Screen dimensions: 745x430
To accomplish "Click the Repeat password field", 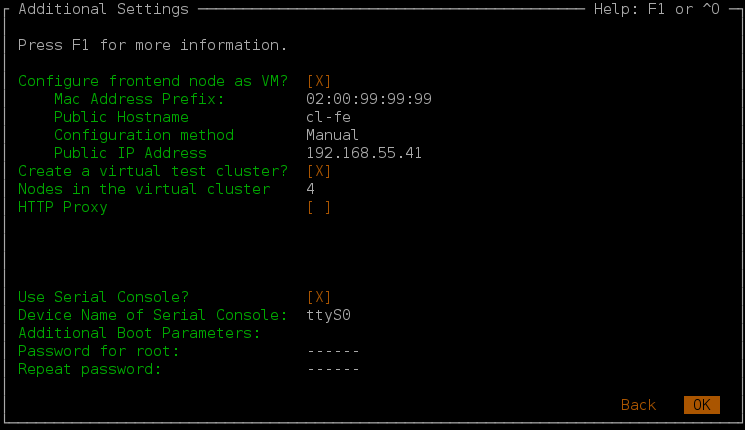I will pos(332,369).
